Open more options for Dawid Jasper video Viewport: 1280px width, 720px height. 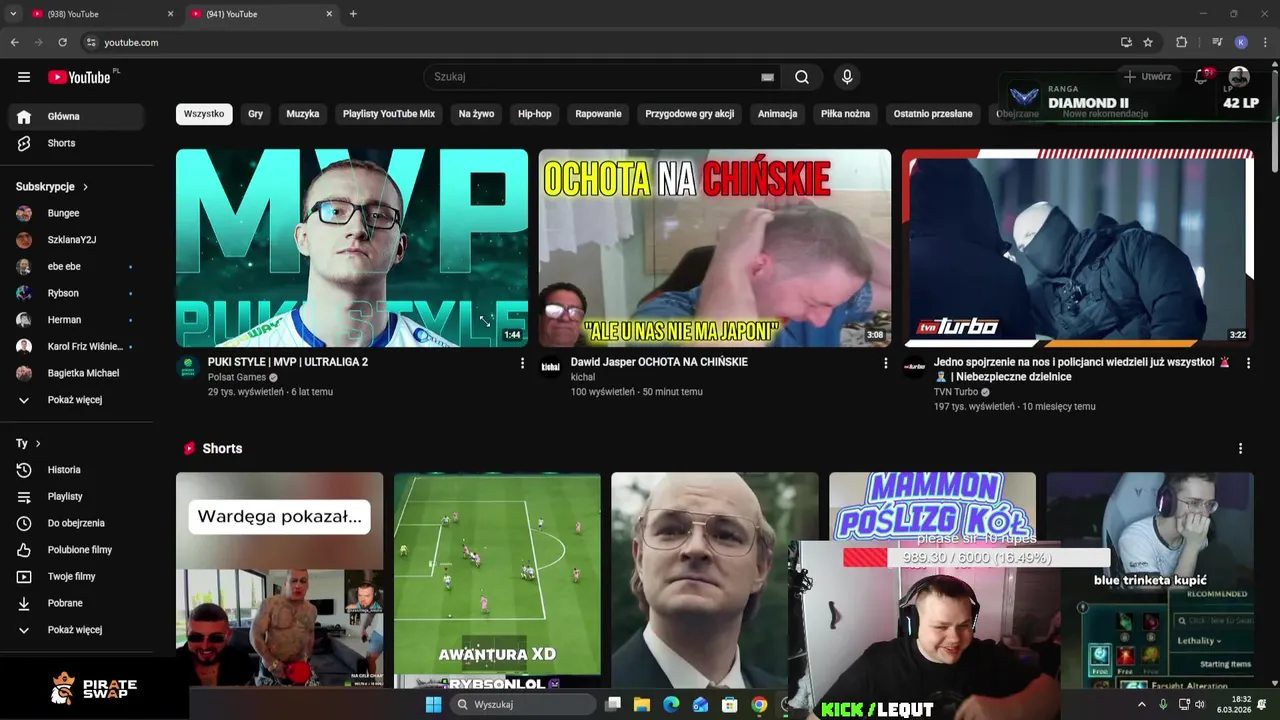pyautogui.click(x=885, y=363)
